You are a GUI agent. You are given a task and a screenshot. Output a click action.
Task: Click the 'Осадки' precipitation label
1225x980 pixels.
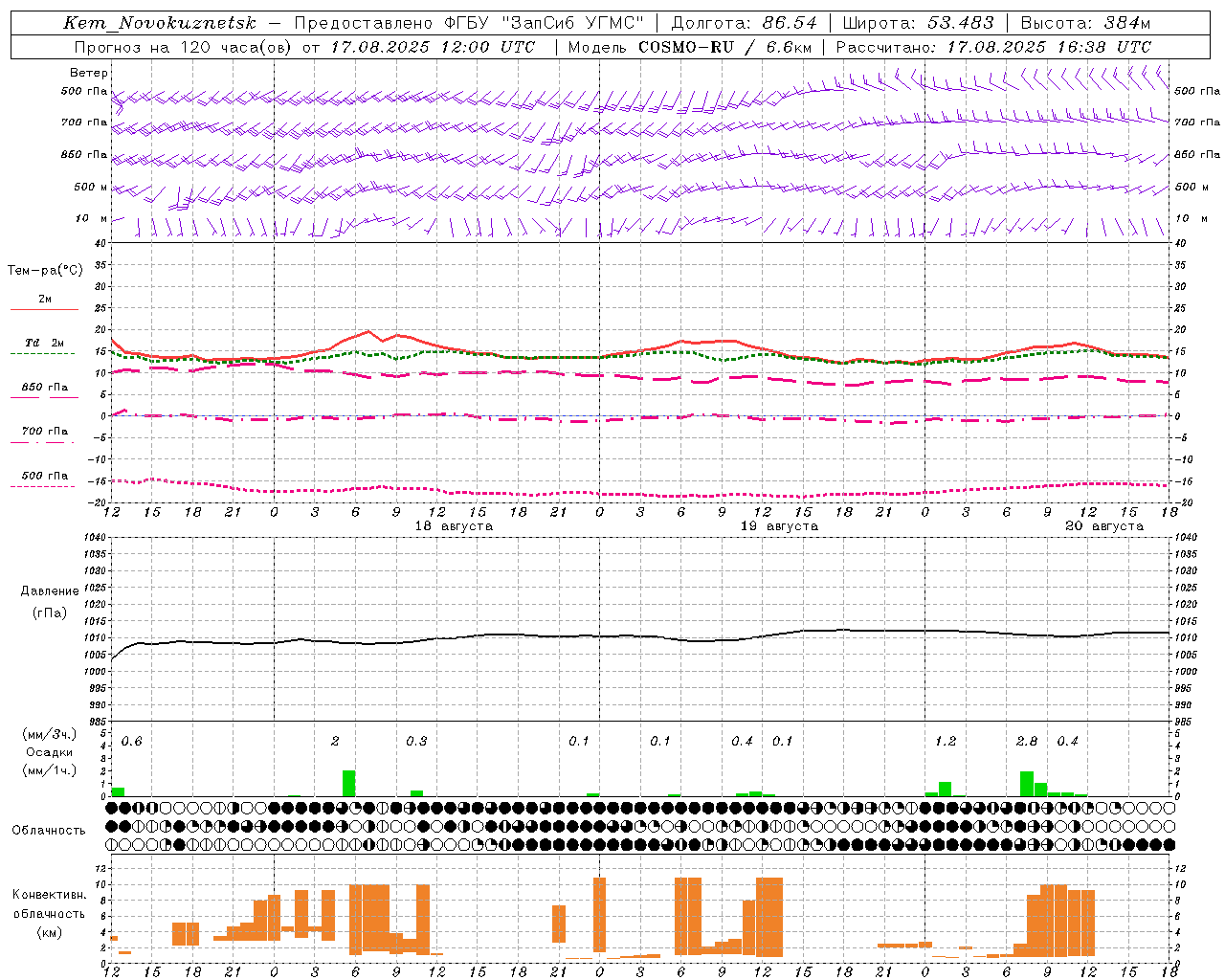click(x=50, y=752)
